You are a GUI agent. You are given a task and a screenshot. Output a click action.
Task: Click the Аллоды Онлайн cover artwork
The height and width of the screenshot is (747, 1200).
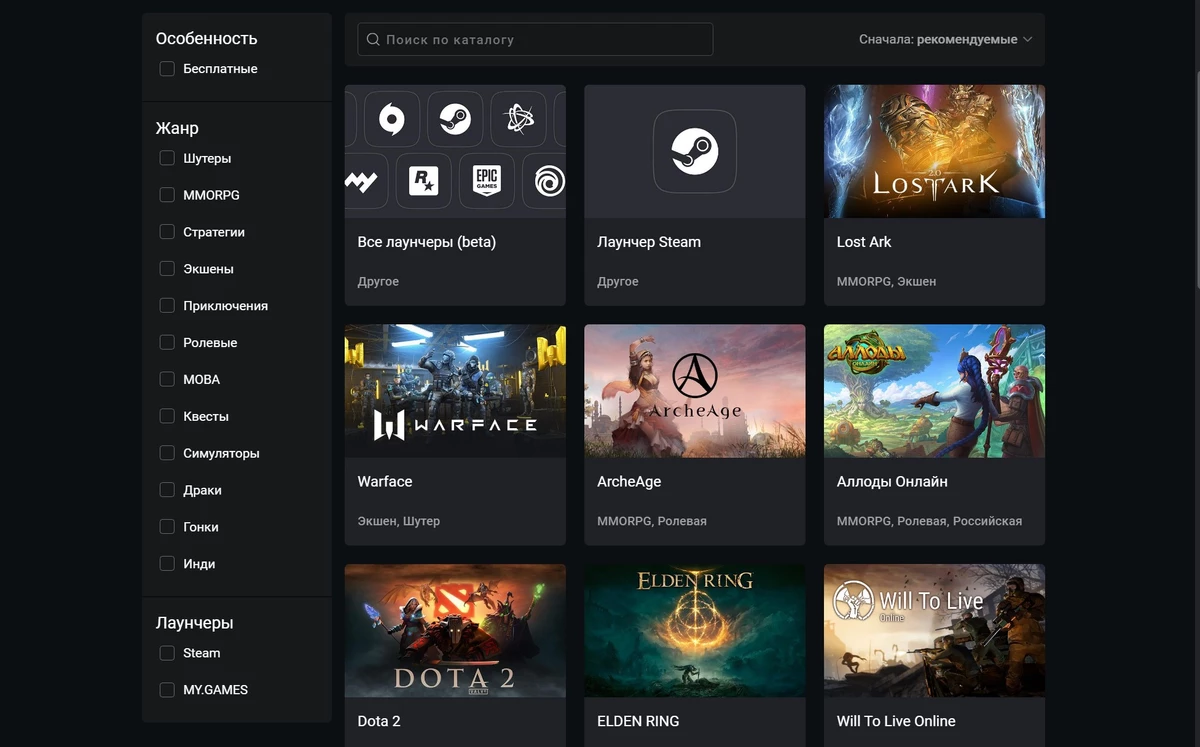pyautogui.click(x=934, y=391)
